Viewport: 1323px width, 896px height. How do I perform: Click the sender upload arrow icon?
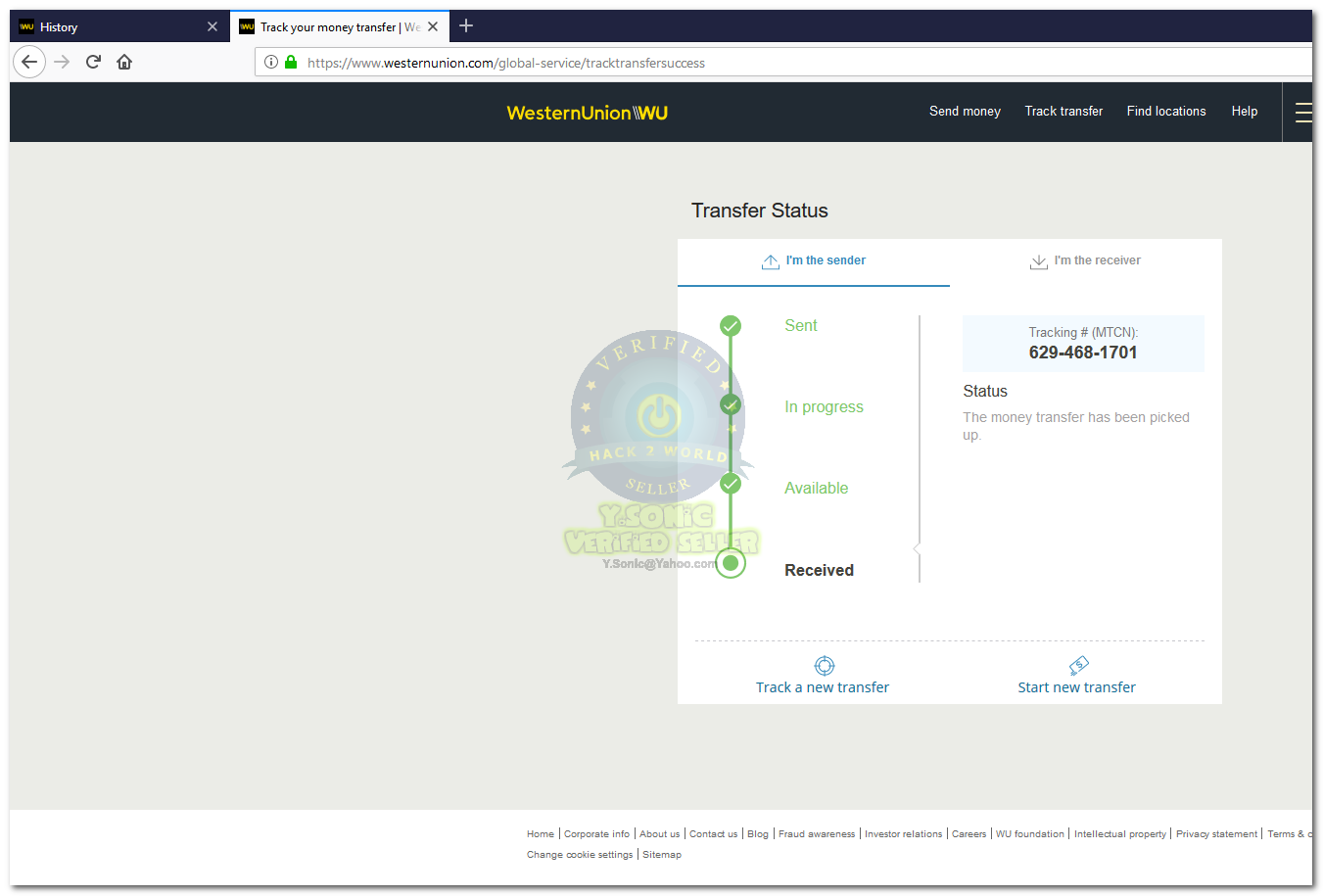pyautogui.click(x=771, y=261)
